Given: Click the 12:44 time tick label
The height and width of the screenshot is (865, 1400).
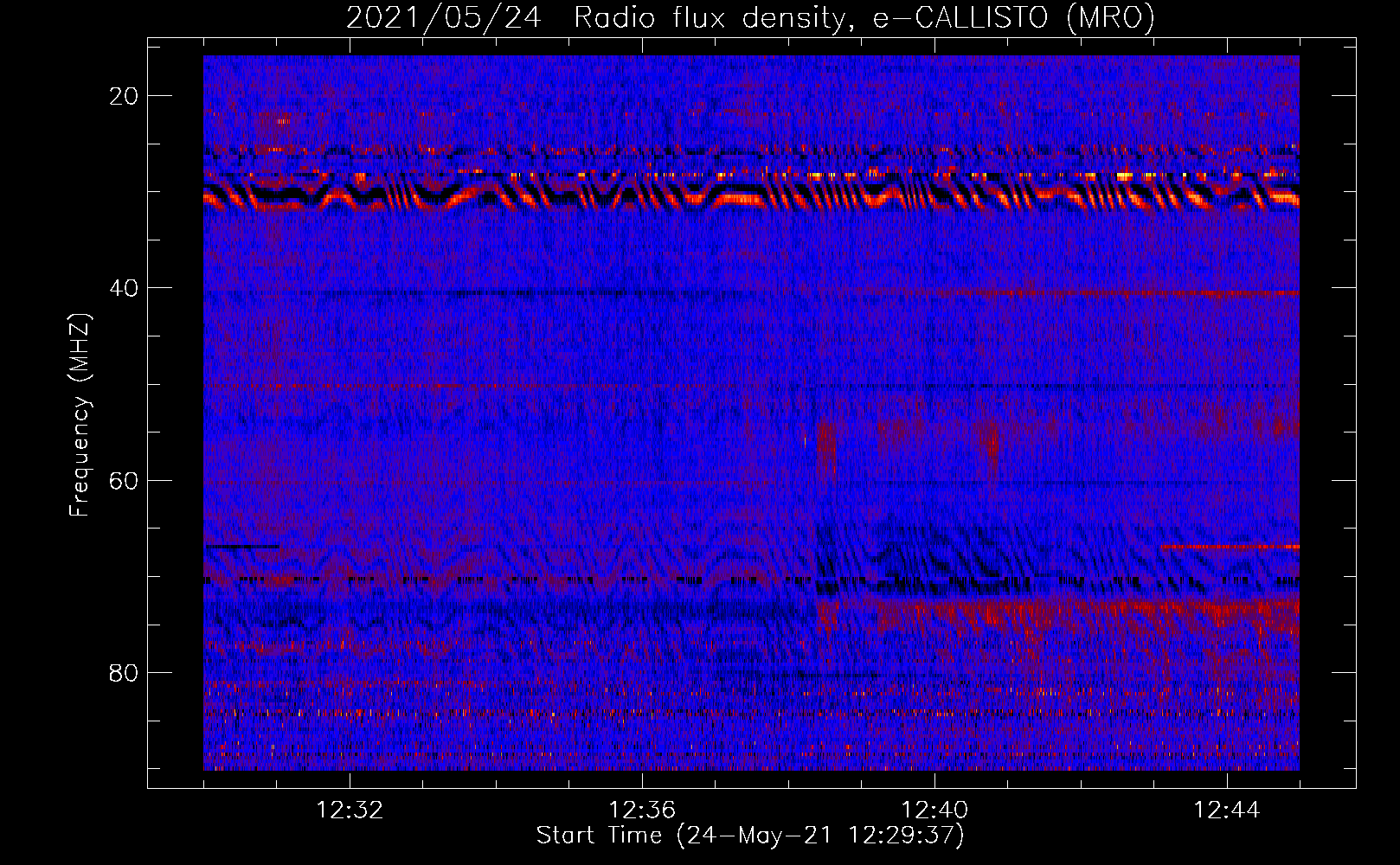Looking at the screenshot, I should click(1227, 811).
